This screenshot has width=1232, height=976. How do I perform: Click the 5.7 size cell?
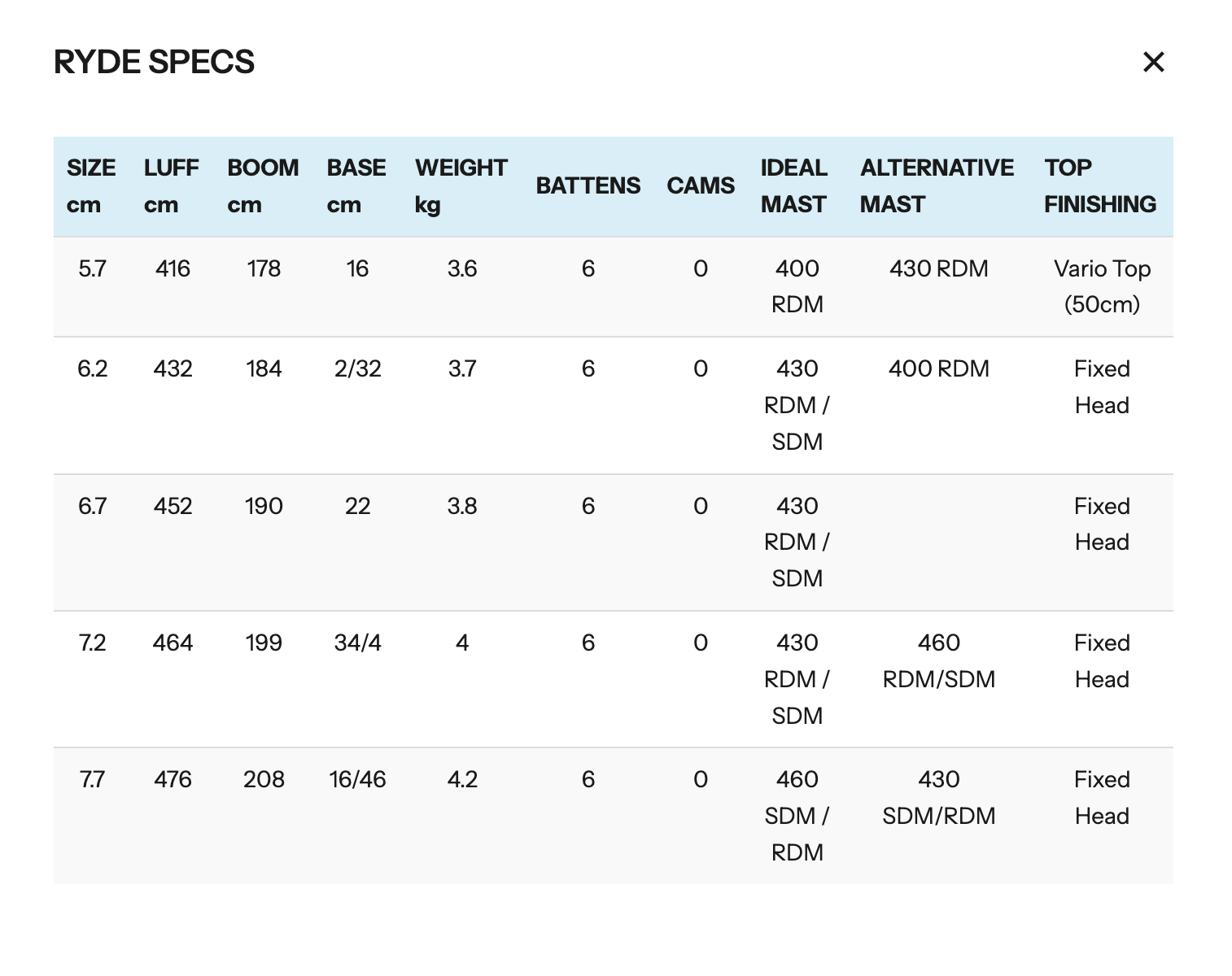[92, 269]
